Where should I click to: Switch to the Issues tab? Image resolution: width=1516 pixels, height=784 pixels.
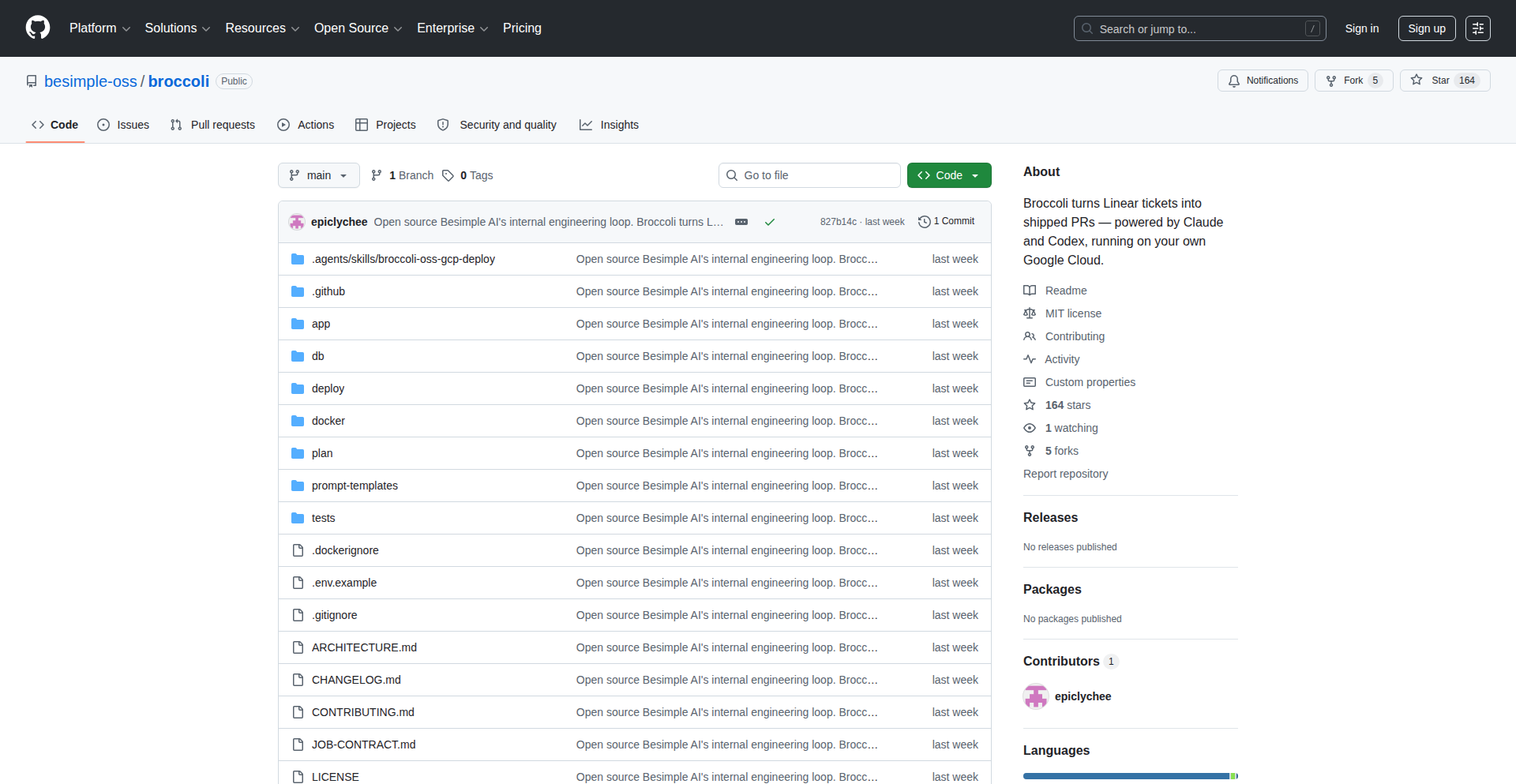123,125
